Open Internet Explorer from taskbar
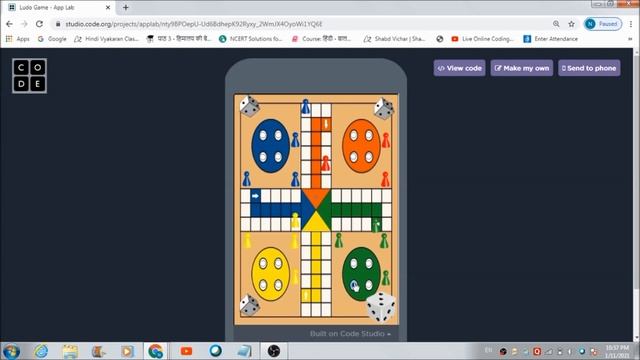Viewport: 640px width, 360px height. 41,351
